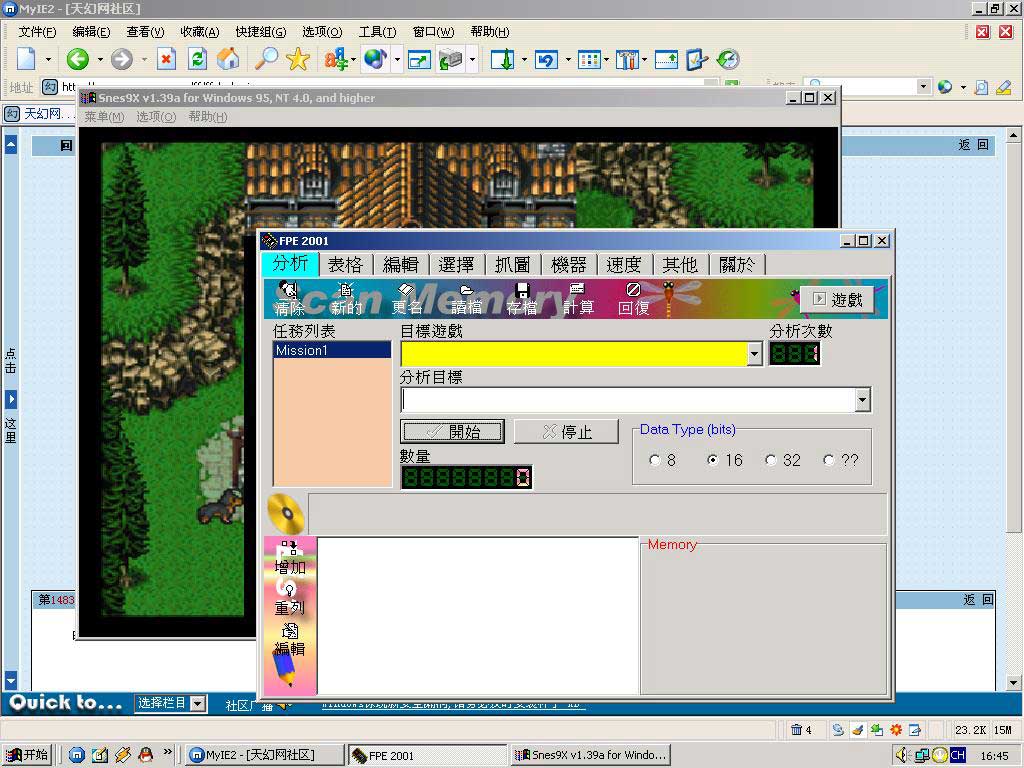Click the MyIE2 Home icon
Image resolution: width=1024 pixels, height=768 pixels.
point(228,59)
